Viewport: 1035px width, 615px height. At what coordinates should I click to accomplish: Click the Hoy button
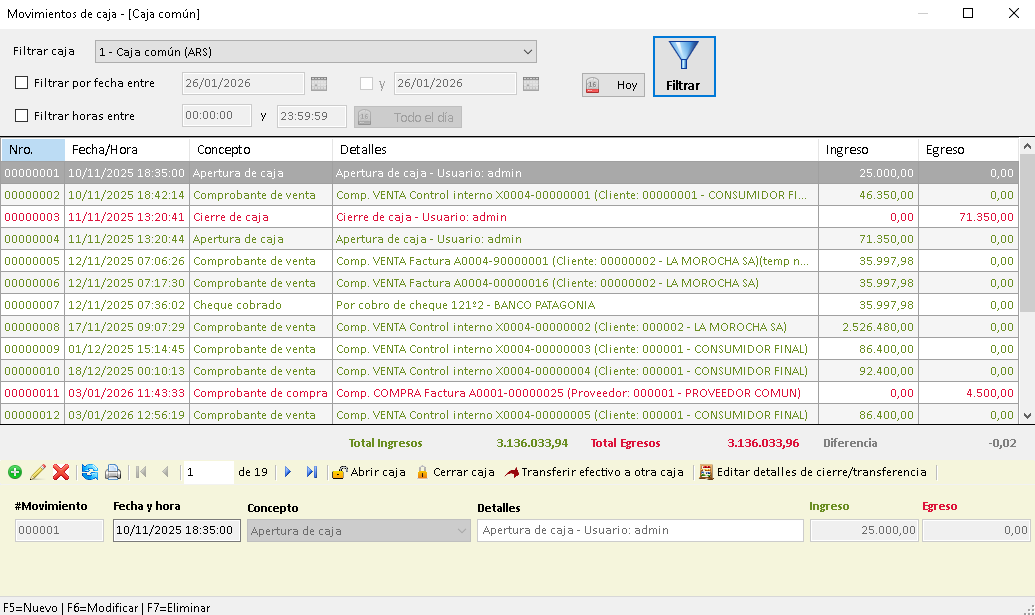coord(613,85)
